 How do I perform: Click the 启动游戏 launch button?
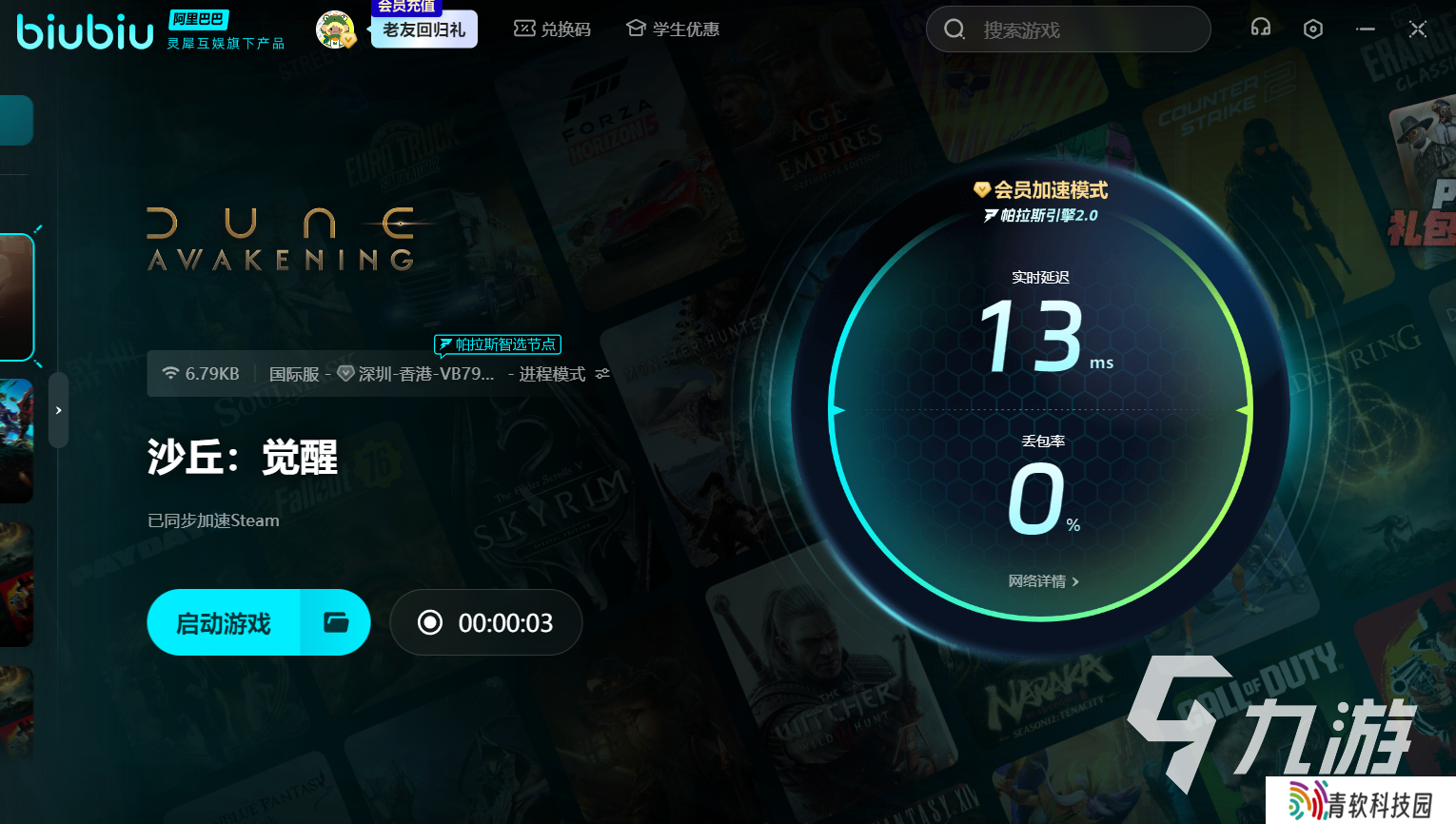[x=224, y=623]
